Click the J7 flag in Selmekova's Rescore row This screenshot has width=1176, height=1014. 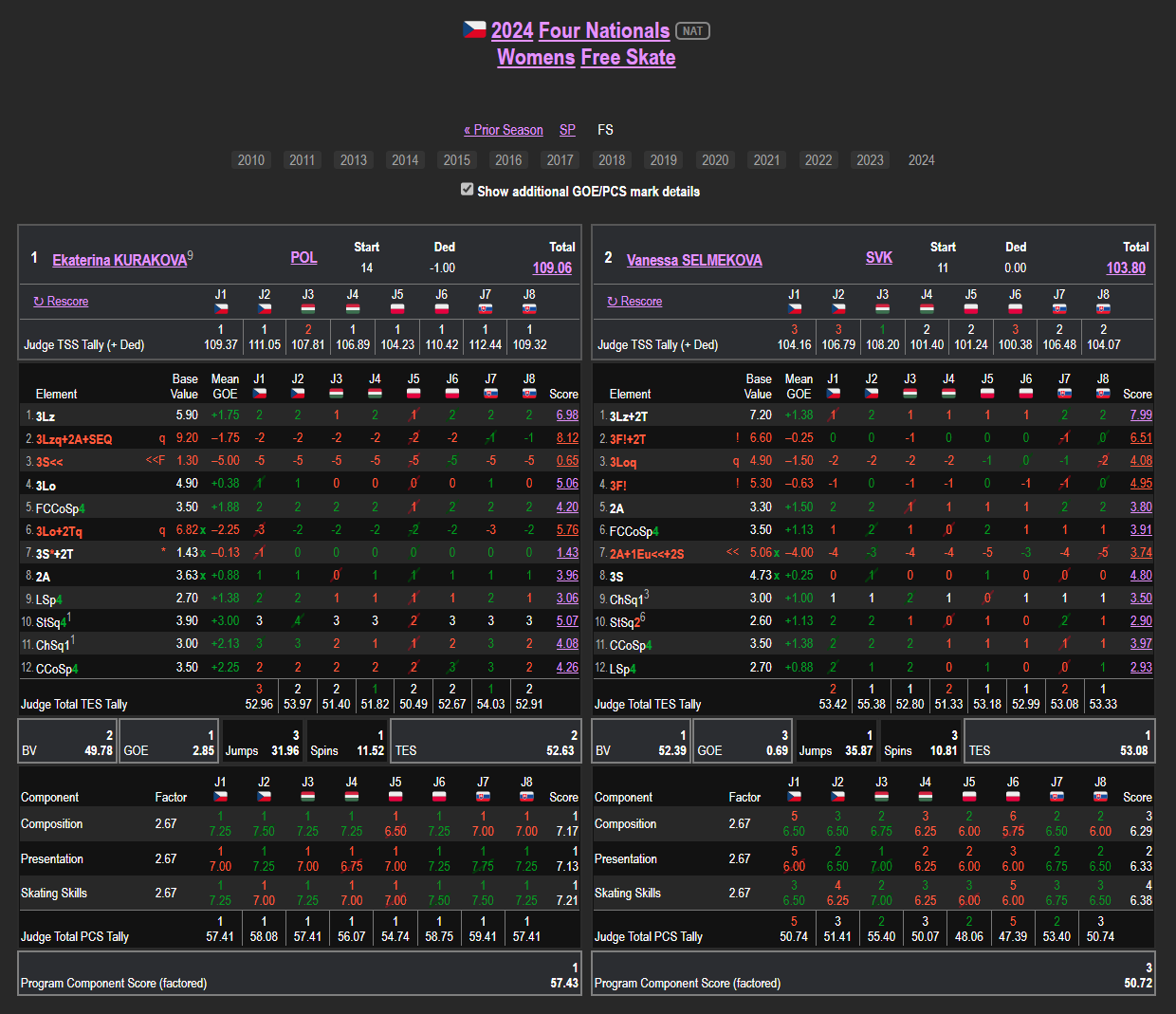tap(1059, 308)
